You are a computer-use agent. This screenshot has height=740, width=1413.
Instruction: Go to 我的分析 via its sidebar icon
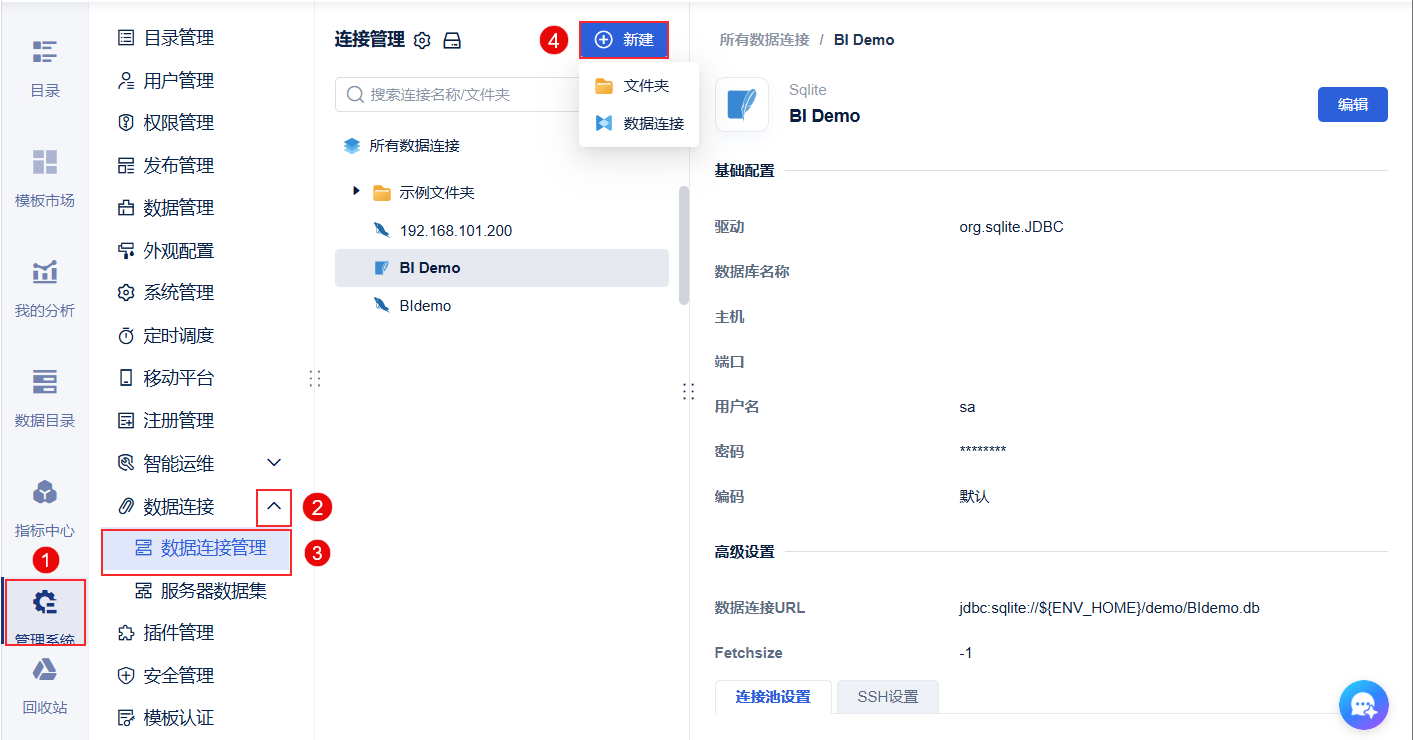44,287
